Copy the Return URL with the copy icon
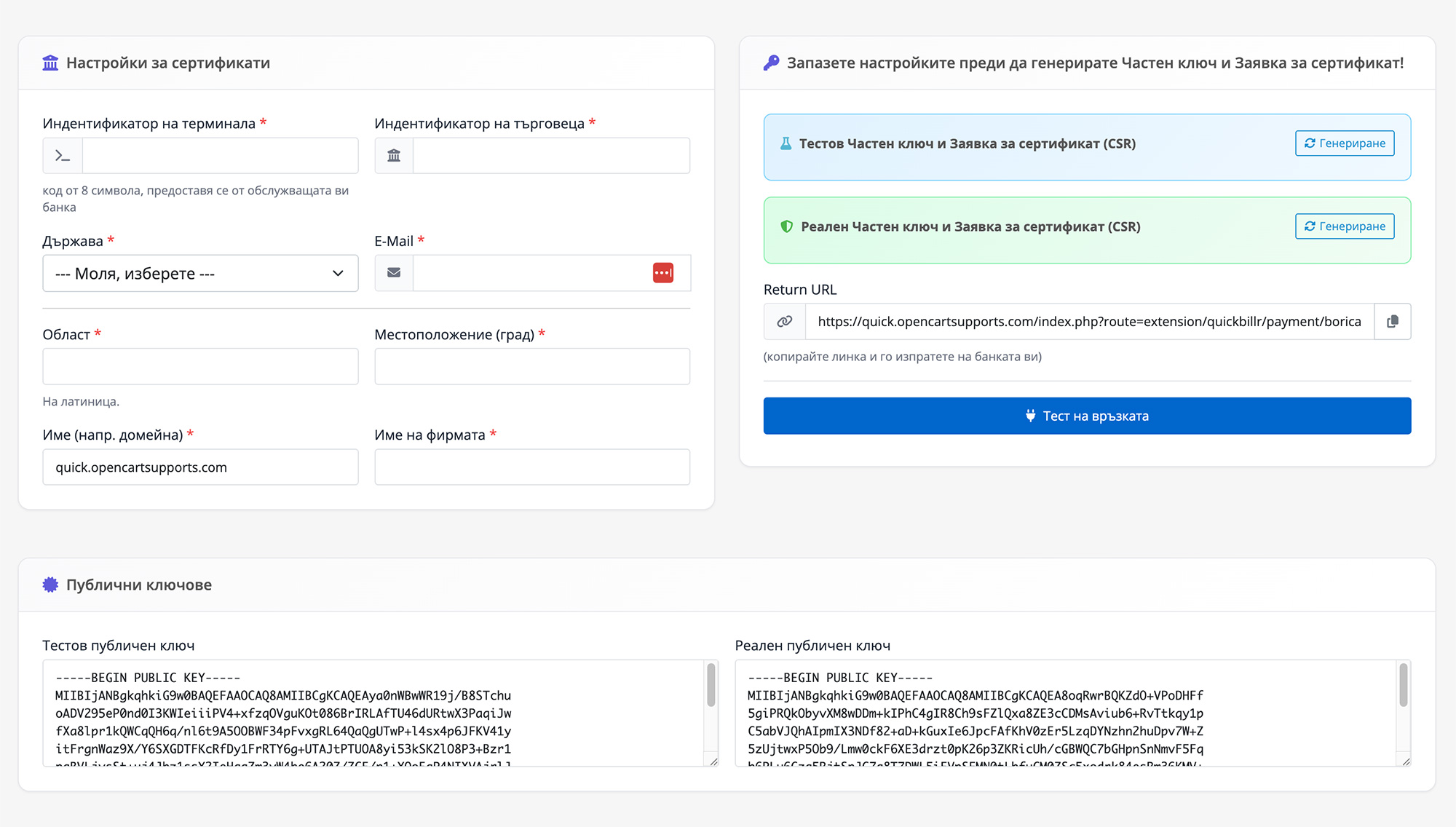 point(1392,322)
